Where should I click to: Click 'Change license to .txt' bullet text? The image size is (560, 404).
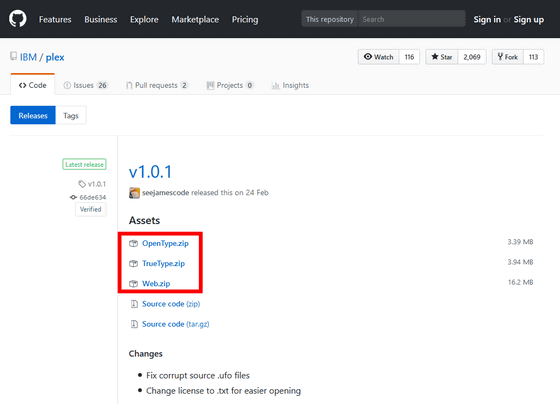(224, 391)
